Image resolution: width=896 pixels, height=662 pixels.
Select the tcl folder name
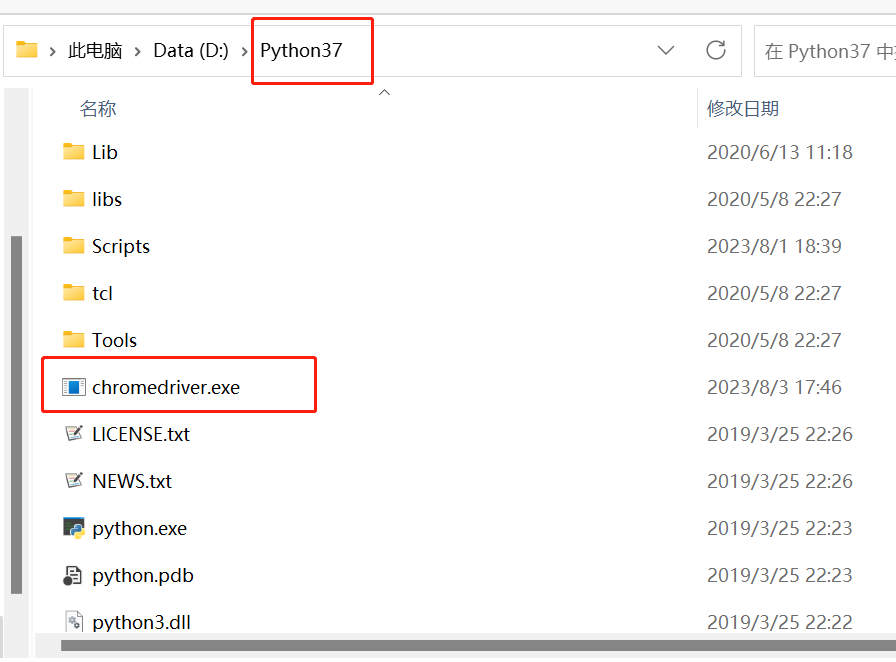point(102,293)
